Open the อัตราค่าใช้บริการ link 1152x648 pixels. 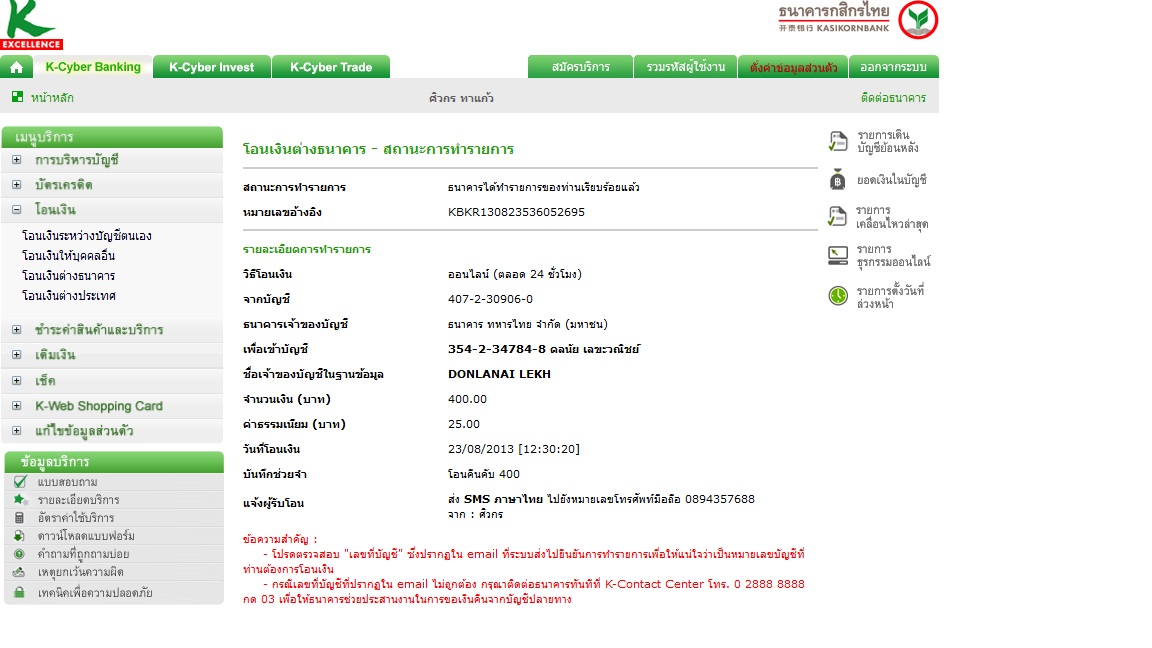76,518
